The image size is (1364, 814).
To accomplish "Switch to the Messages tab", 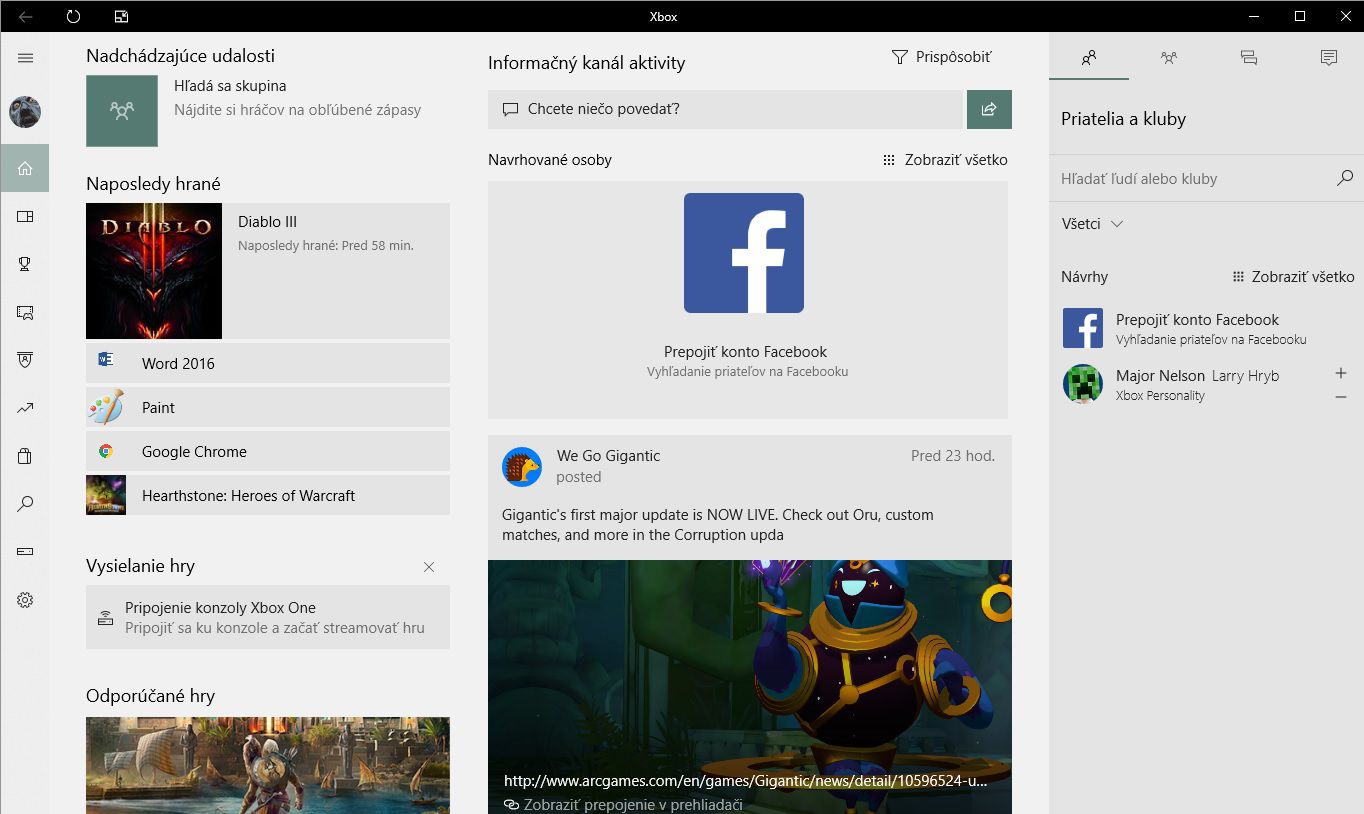I will point(1249,57).
